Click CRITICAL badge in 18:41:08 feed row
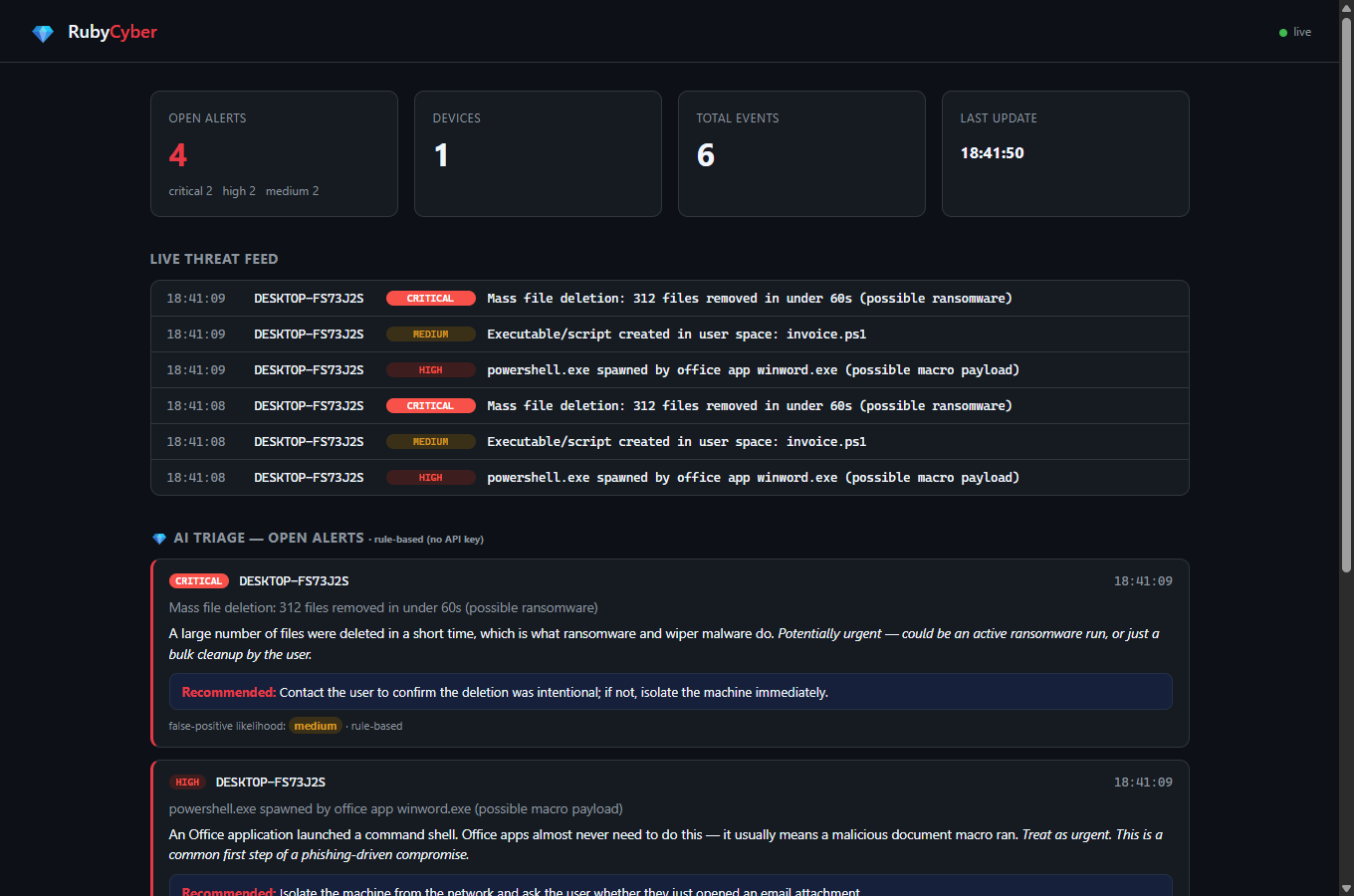 (431, 406)
